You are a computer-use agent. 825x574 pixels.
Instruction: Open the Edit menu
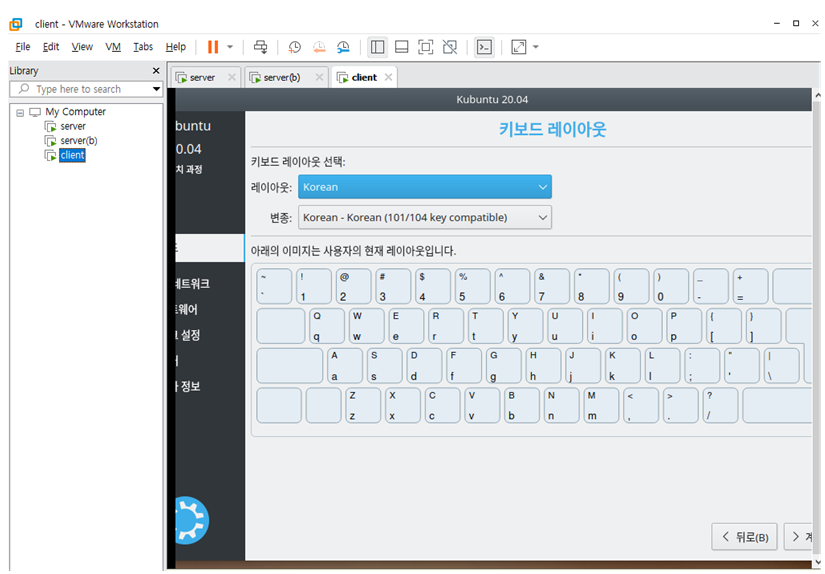point(51,47)
